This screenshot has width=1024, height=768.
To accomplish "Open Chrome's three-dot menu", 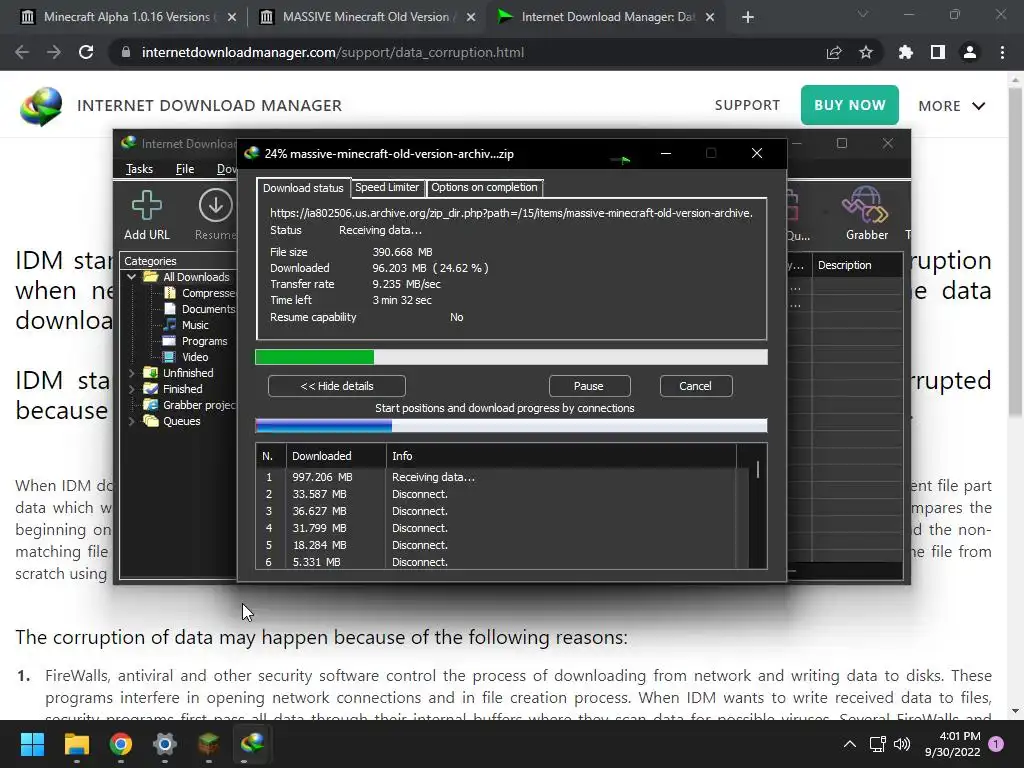I will tap(1002, 52).
